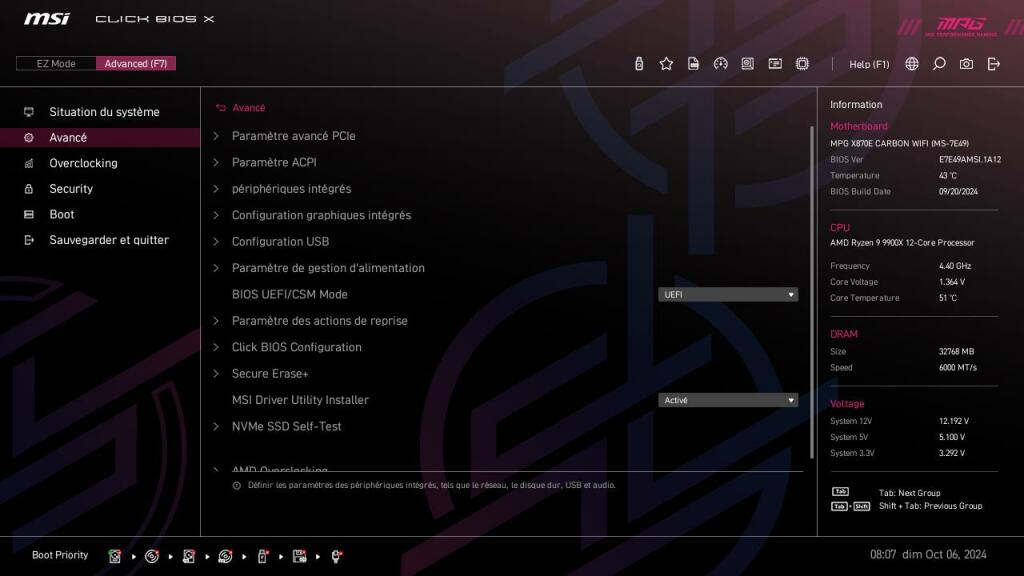The width and height of the screenshot is (1024, 576).
Task: Click the Help (F1) button
Action: [868, 63]
